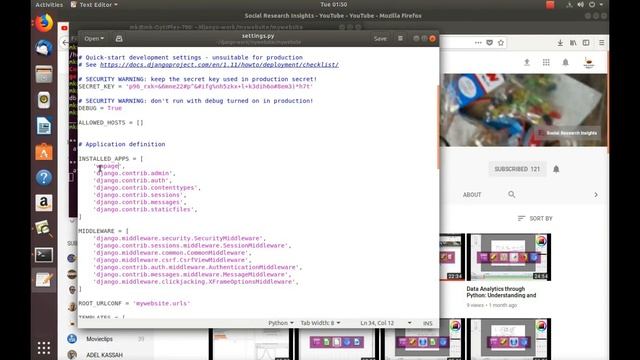
Task: Click the line 'ROOT_URLCONF = mywebsite.urls'
Action: pos(134,303)
